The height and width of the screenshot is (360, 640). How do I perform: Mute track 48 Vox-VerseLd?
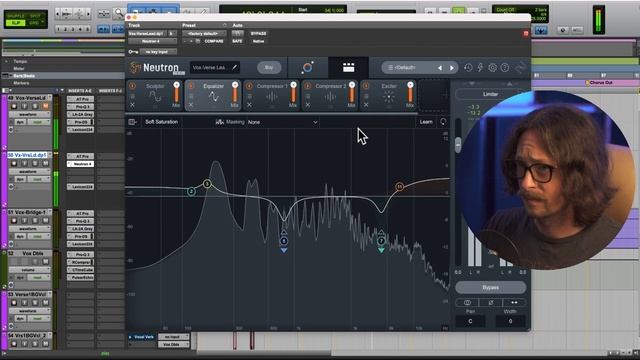click(45, 106)
